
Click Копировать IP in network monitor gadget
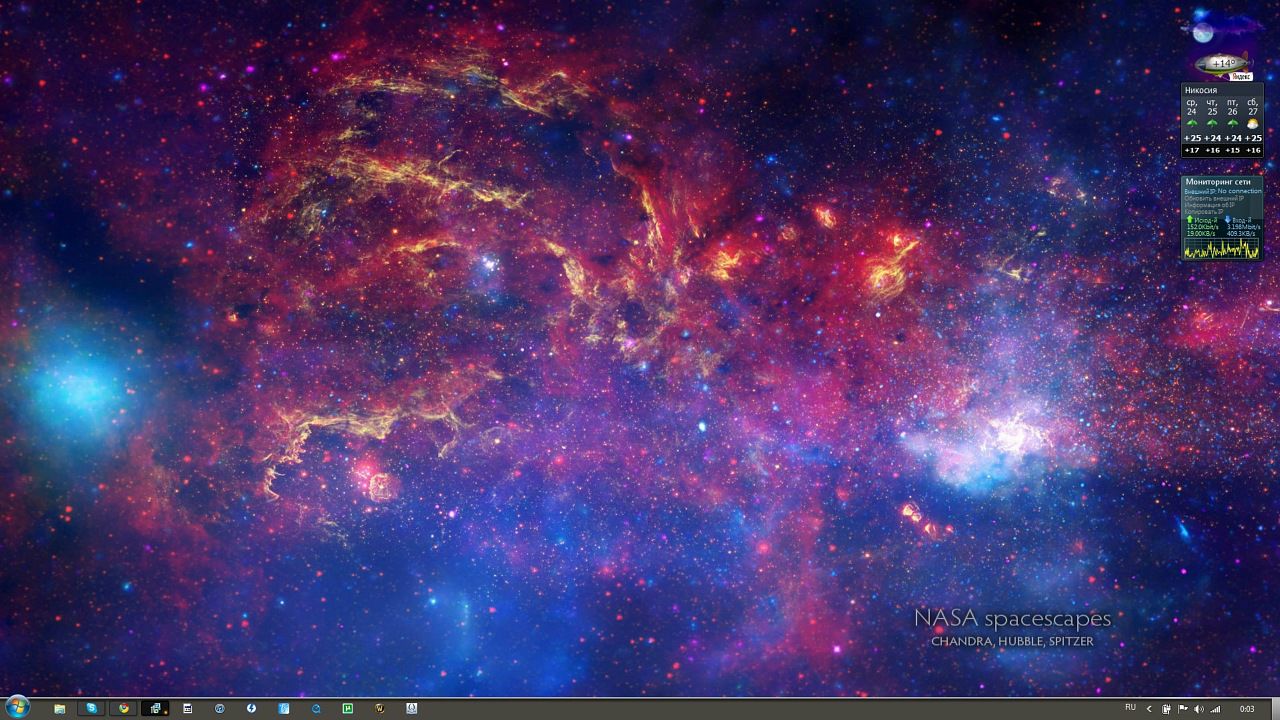pyautogui.click(x=1202, y=212)
